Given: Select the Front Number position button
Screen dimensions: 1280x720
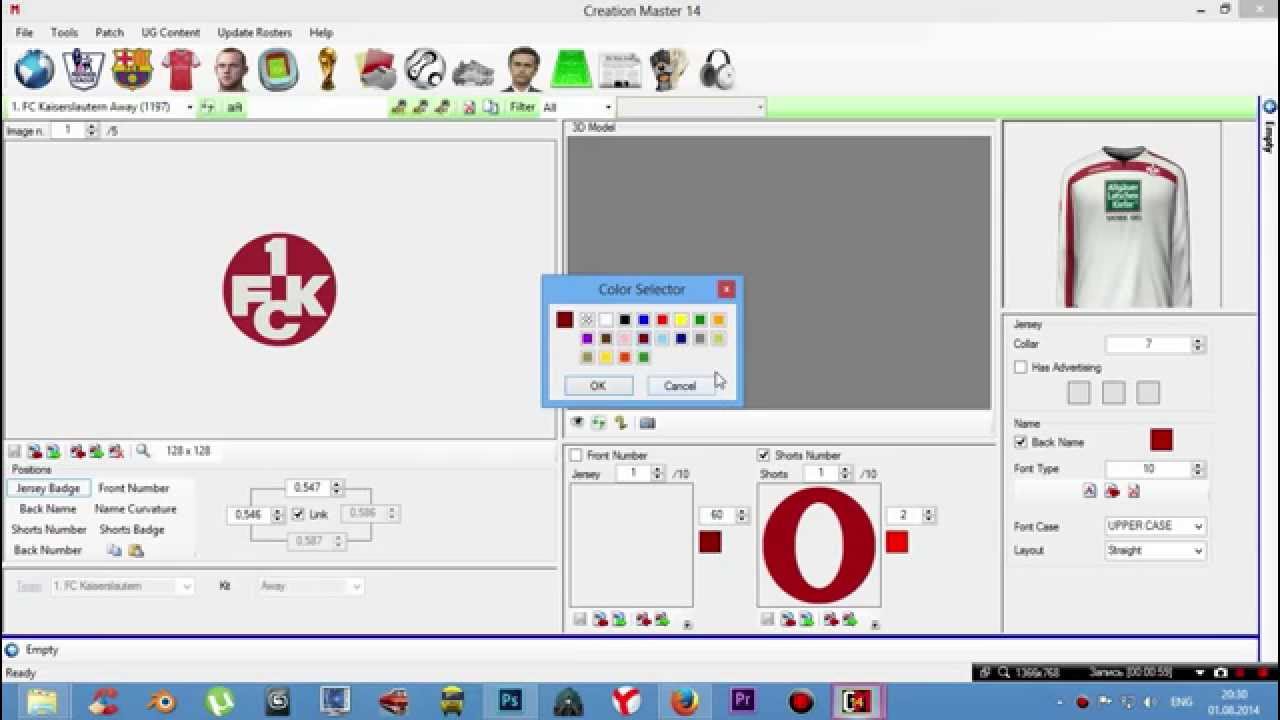Looking at the screenshot, I should [x=134, y=488].
